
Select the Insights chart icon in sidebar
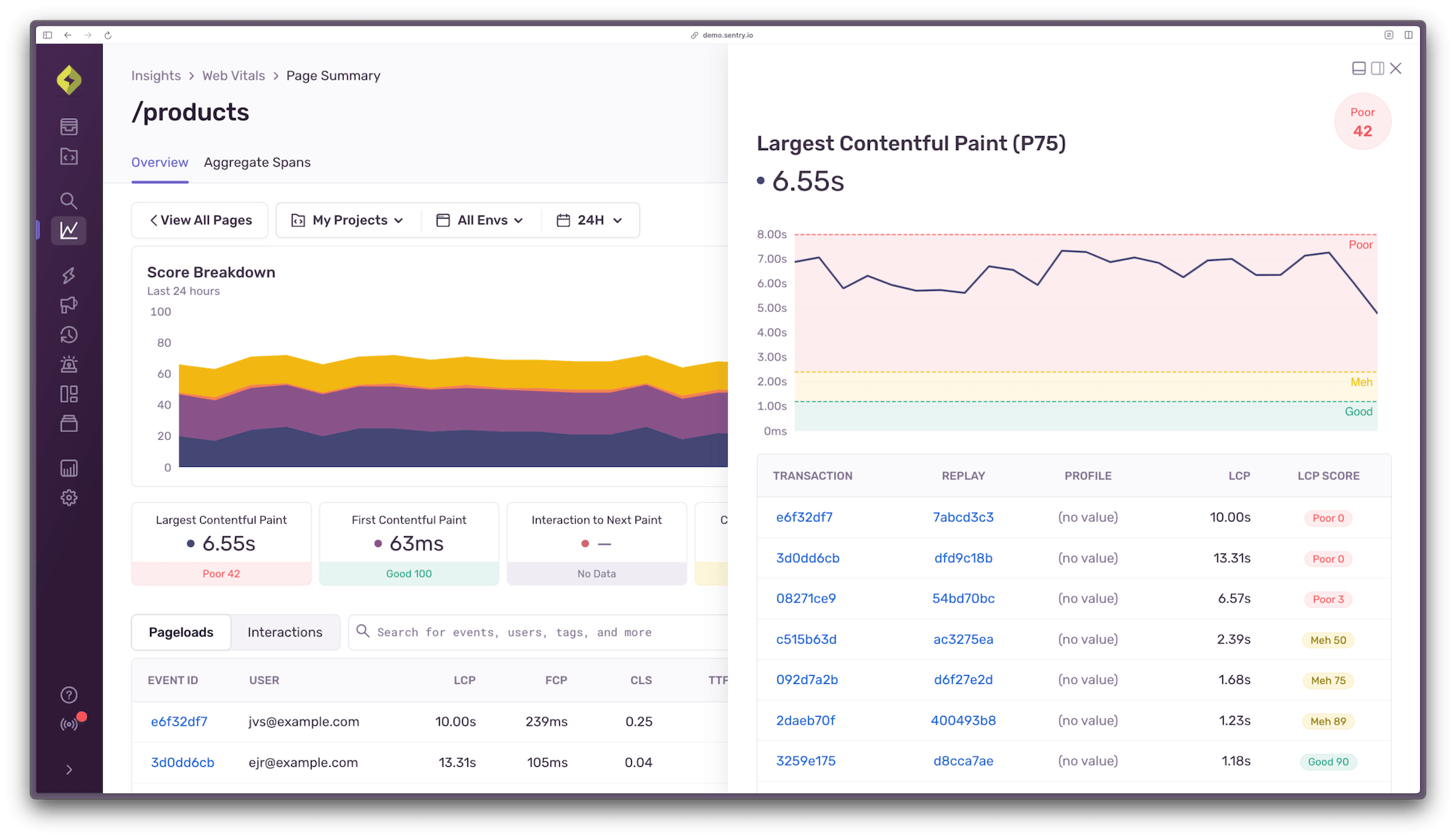[x=69, y=231]
